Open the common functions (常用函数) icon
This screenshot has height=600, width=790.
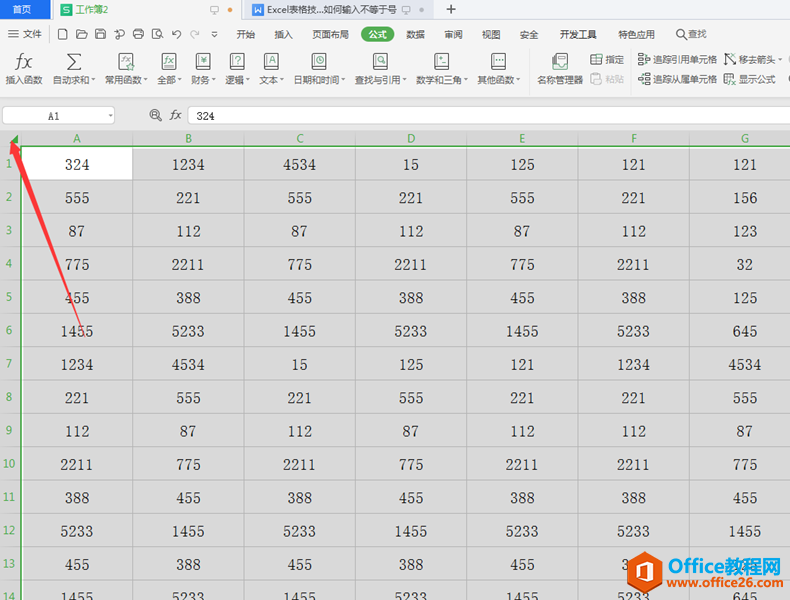point(125,62)
